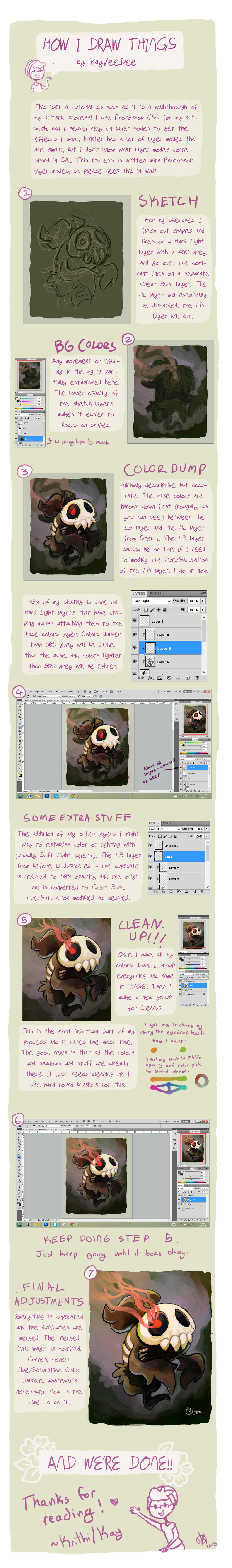Create new layer in Color Burn layers panel
This screenshot has width=232, height=1568.
tap(194, 892)
